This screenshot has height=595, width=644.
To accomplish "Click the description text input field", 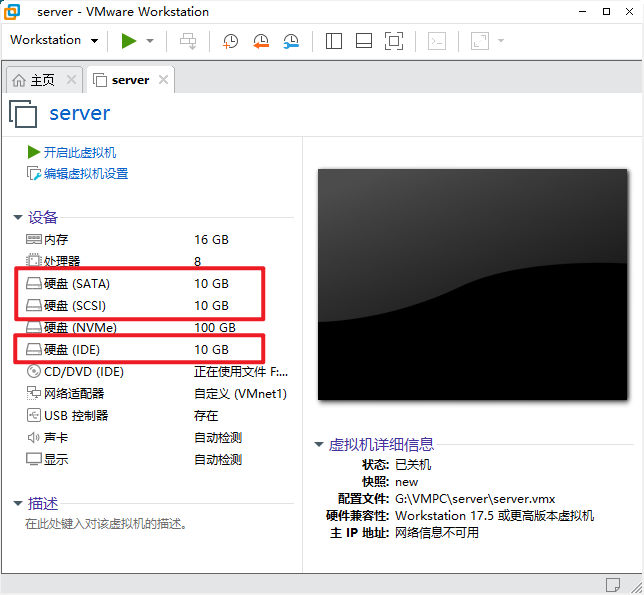I will tap(150, 524).
